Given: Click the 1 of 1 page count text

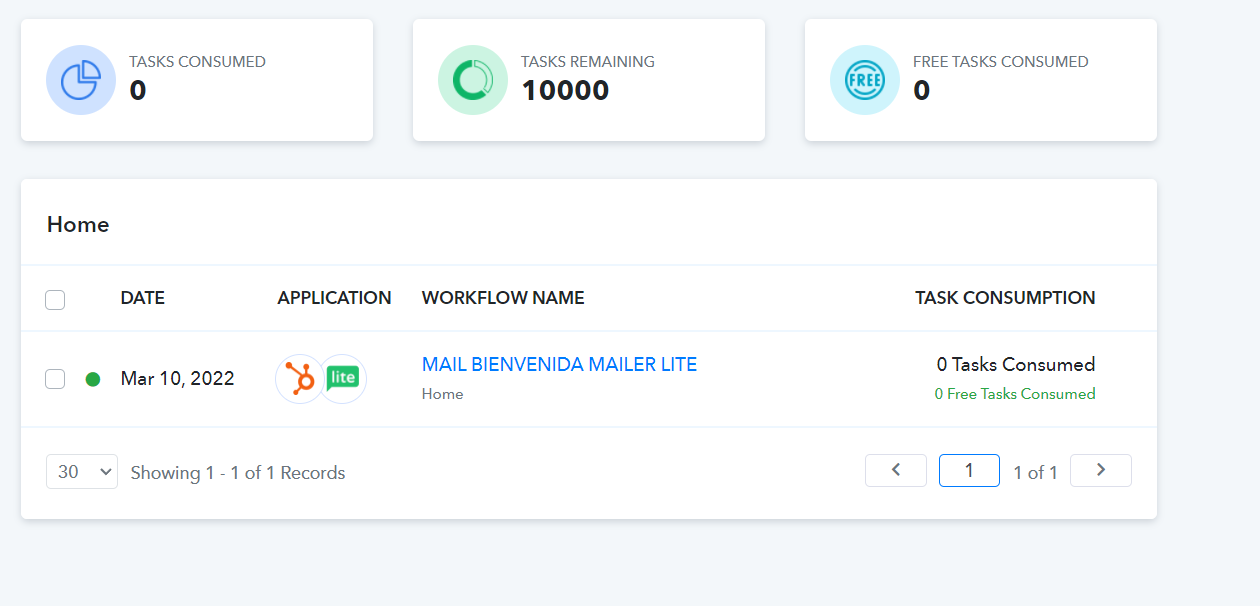Looking at the screenshot, I should click(x=1035, y=473).
